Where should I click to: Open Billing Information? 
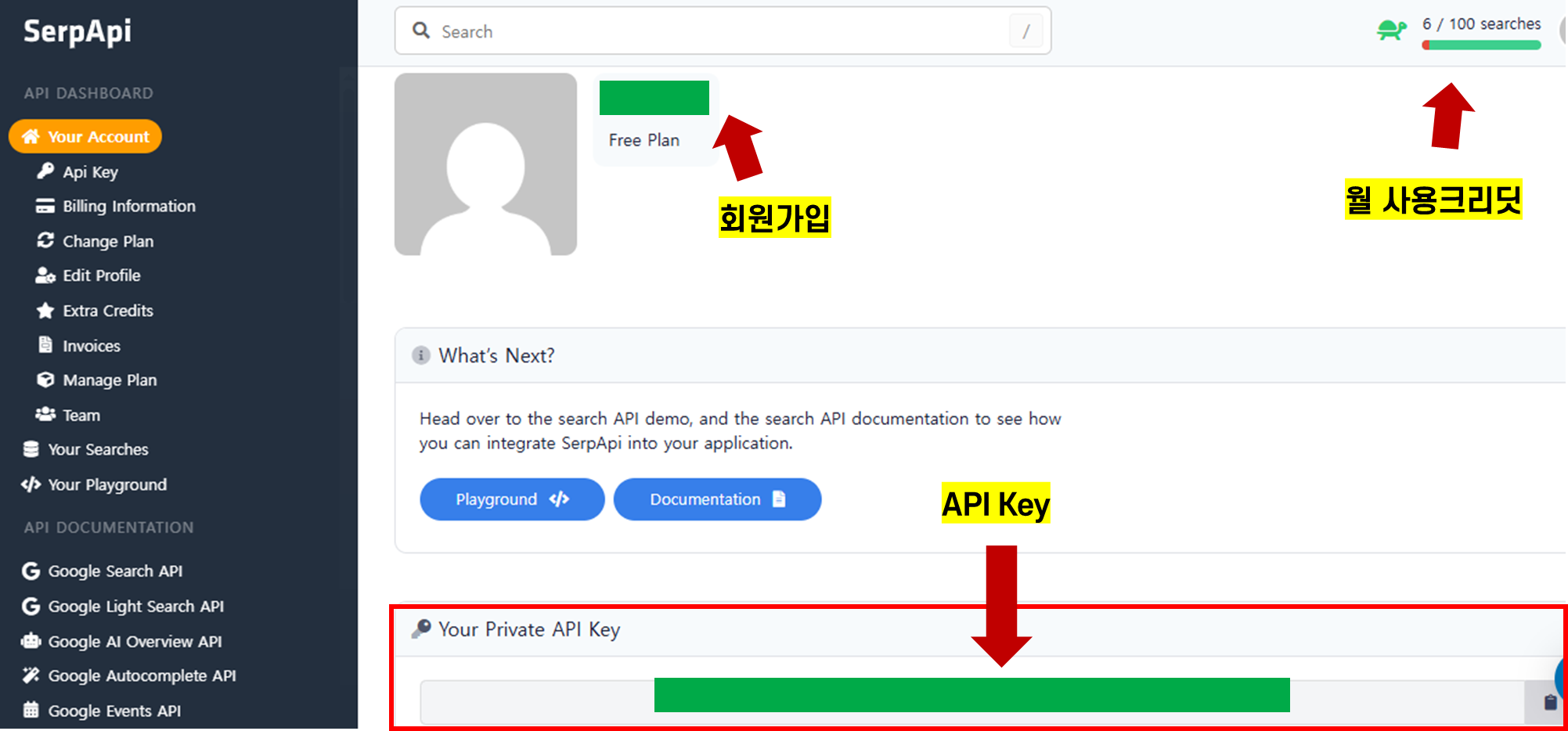129,206
